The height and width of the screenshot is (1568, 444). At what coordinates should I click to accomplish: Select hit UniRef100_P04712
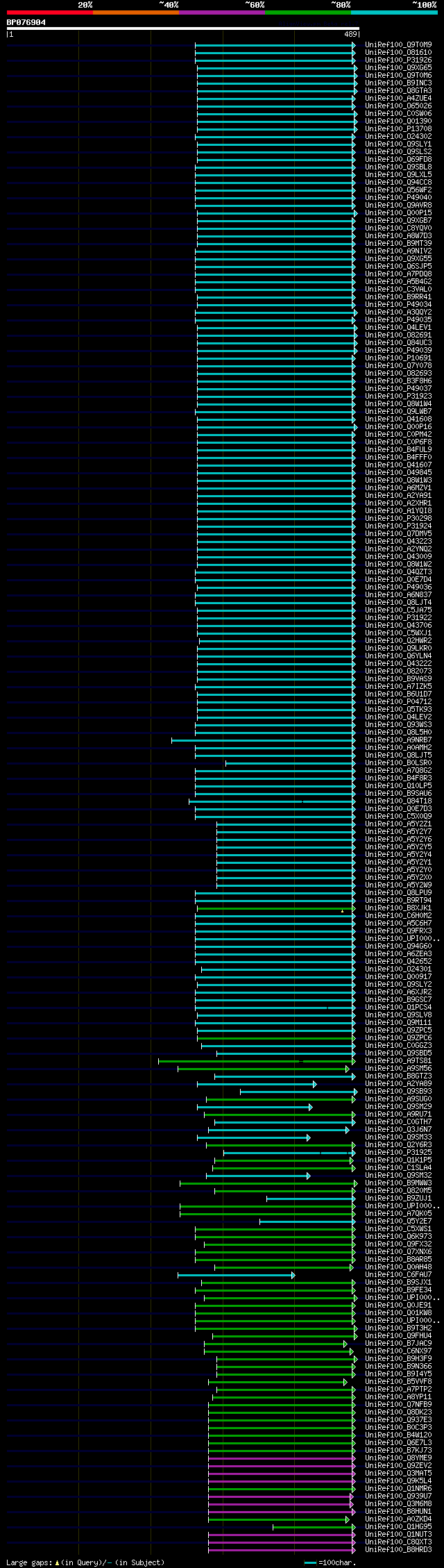coord(398,702)
